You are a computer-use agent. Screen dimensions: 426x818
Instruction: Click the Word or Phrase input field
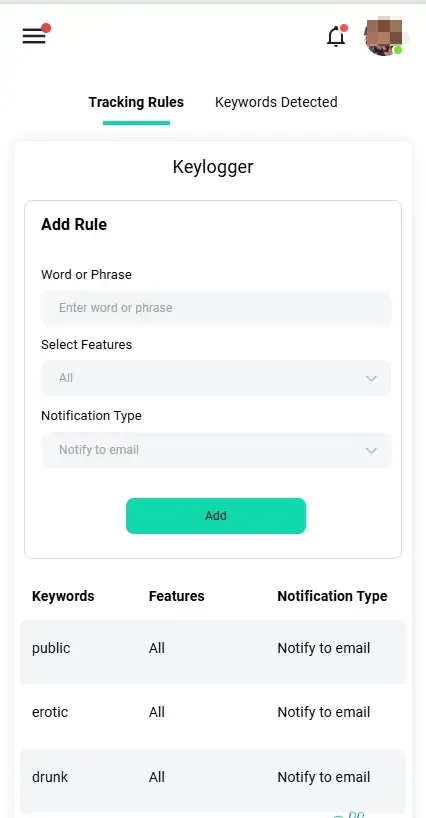(x=216, y=308)
